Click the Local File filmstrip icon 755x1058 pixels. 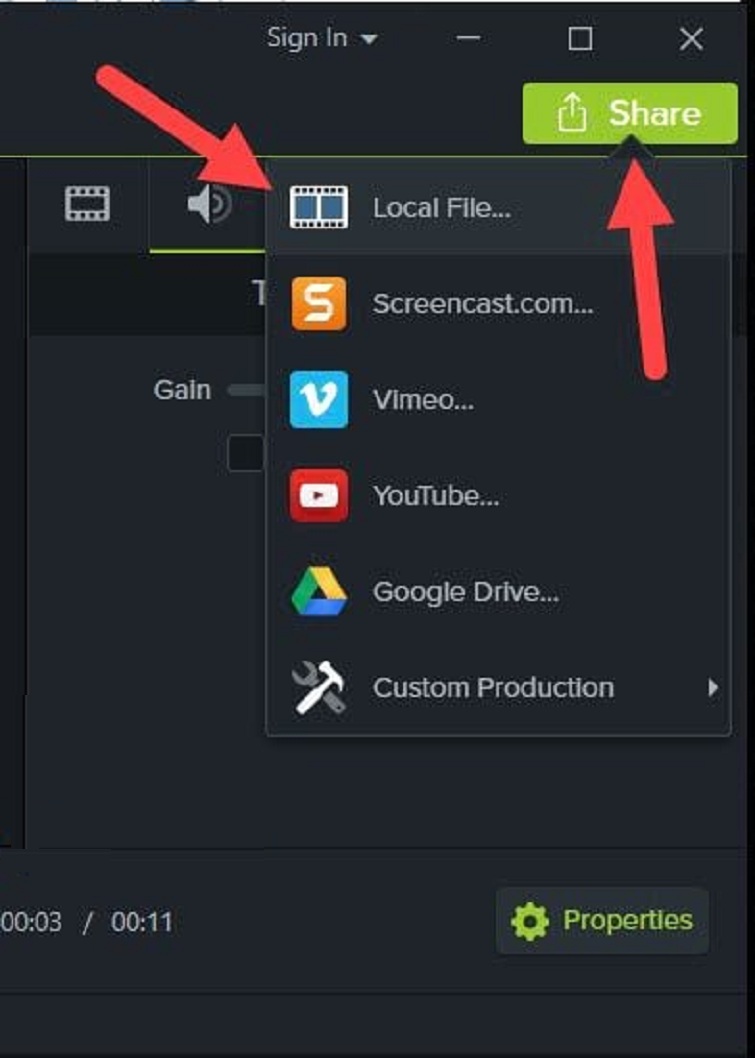(x=319, y=206)
